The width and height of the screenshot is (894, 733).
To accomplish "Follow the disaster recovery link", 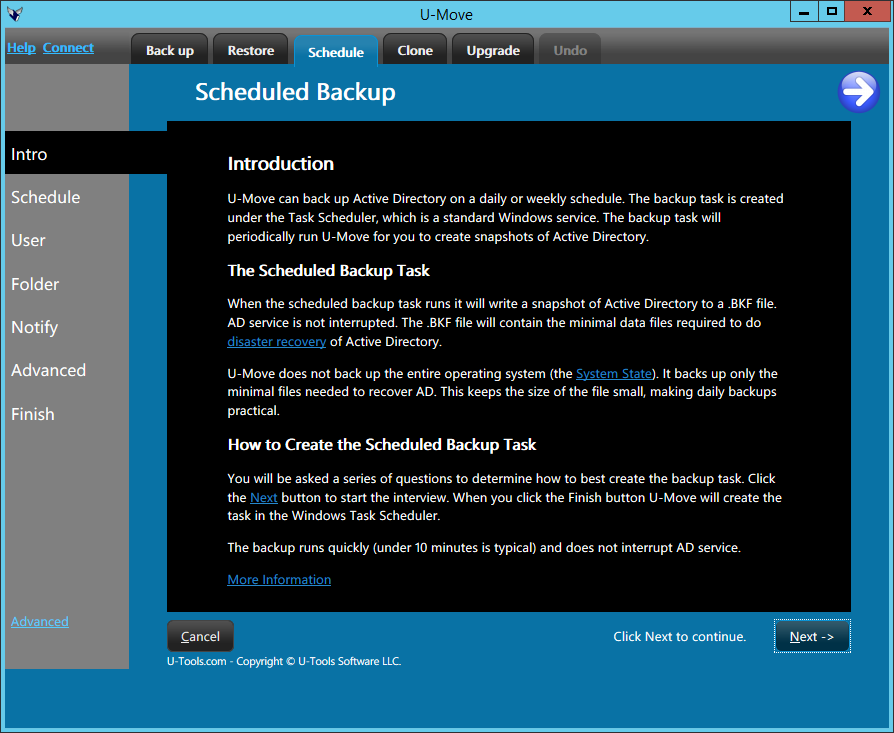I will 277,341.
